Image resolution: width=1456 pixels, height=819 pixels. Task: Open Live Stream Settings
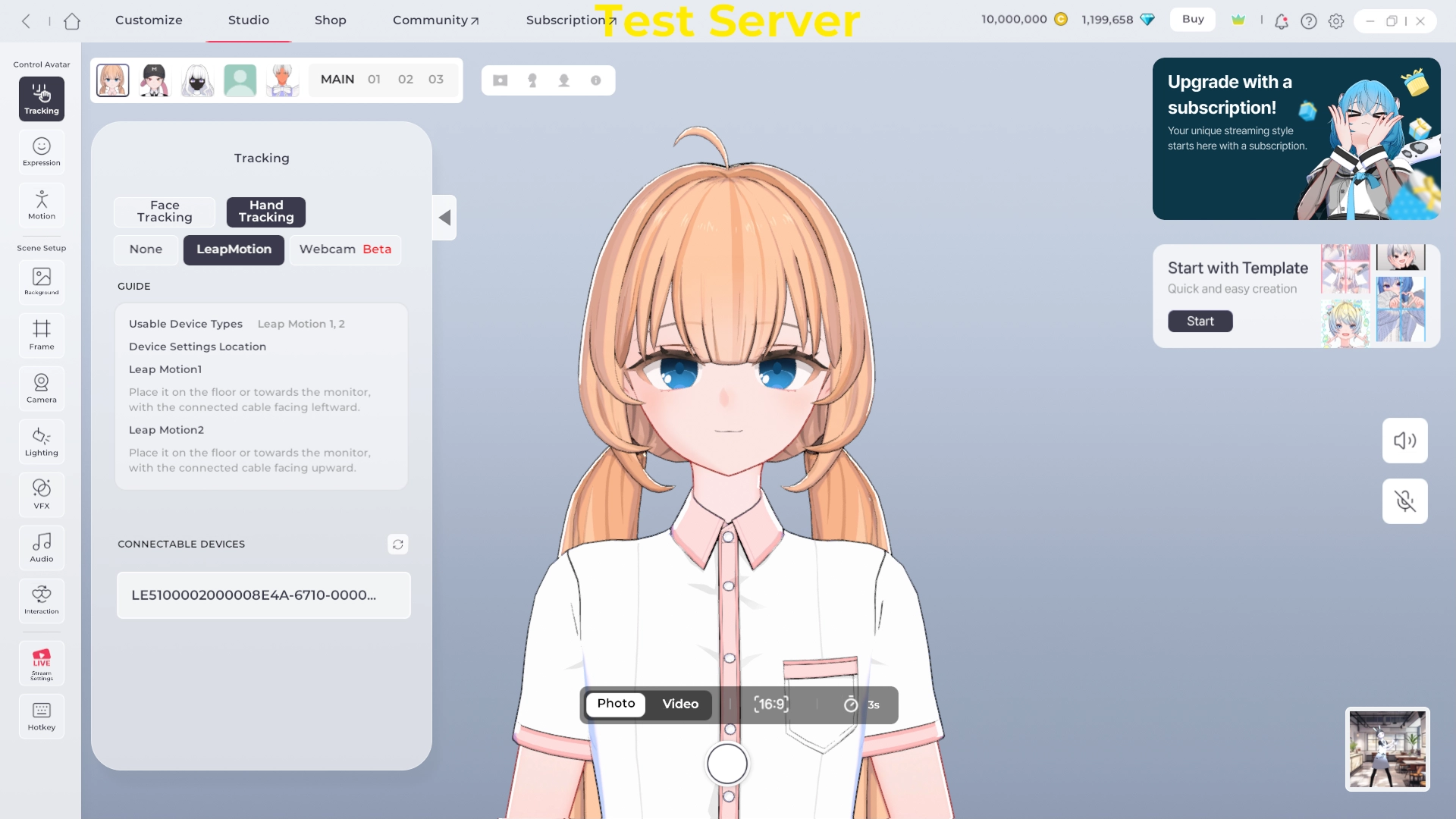[42, 664]
